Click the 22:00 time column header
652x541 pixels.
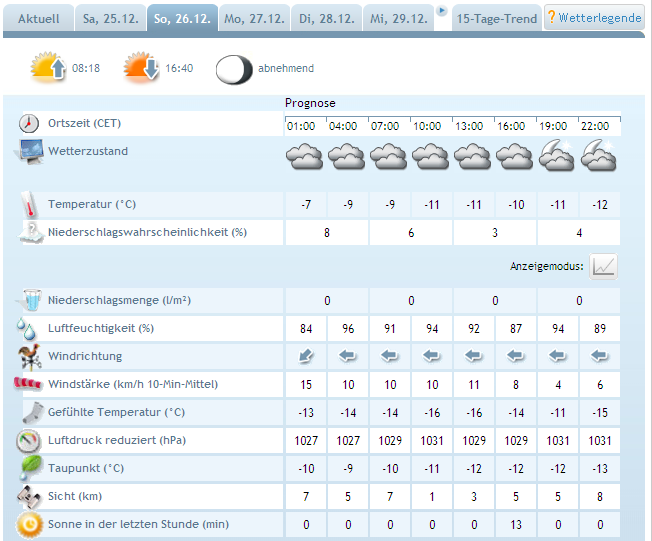(x=595, y=126)
